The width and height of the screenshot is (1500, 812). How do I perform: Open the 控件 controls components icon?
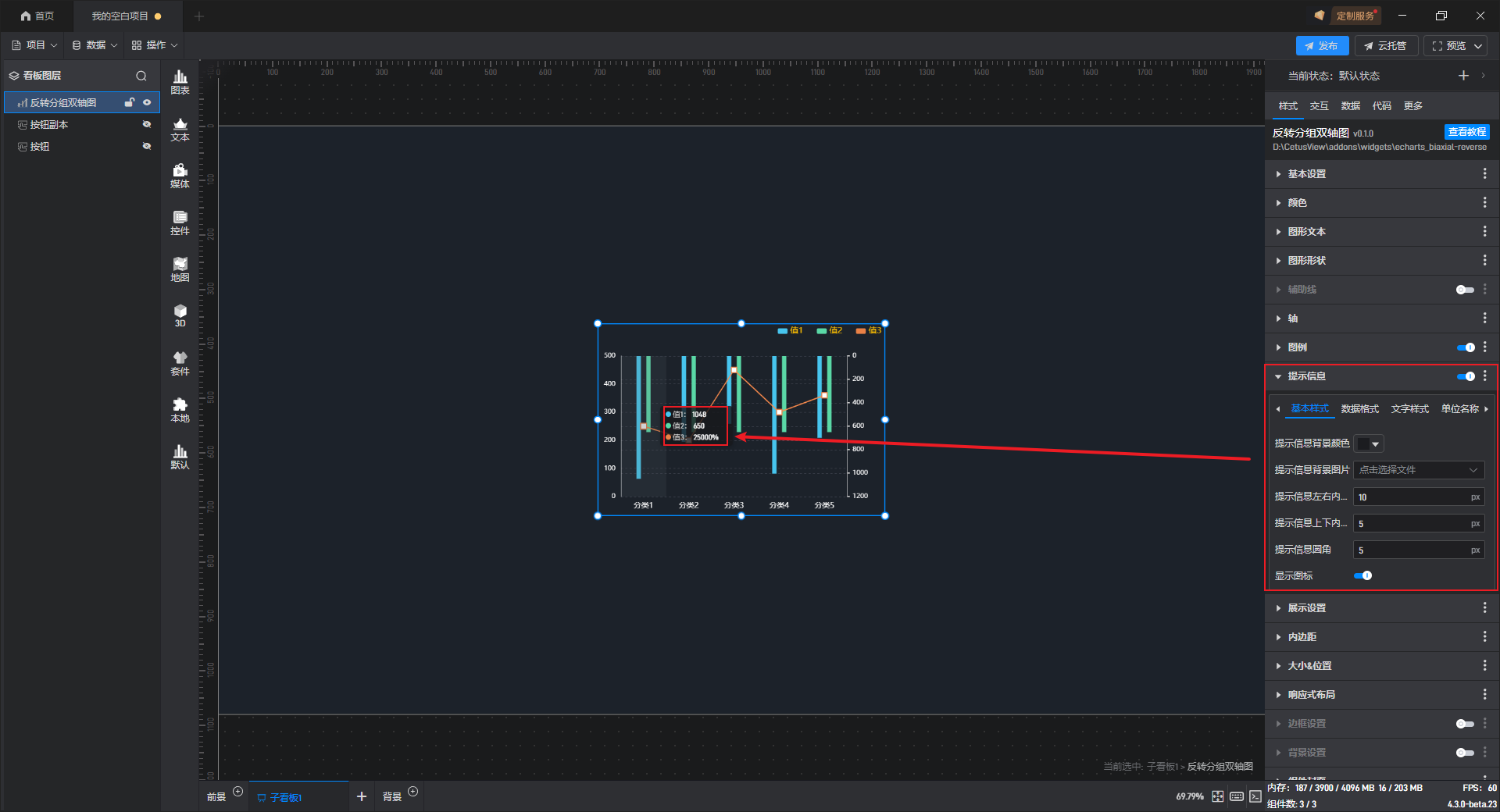(180, 223)
